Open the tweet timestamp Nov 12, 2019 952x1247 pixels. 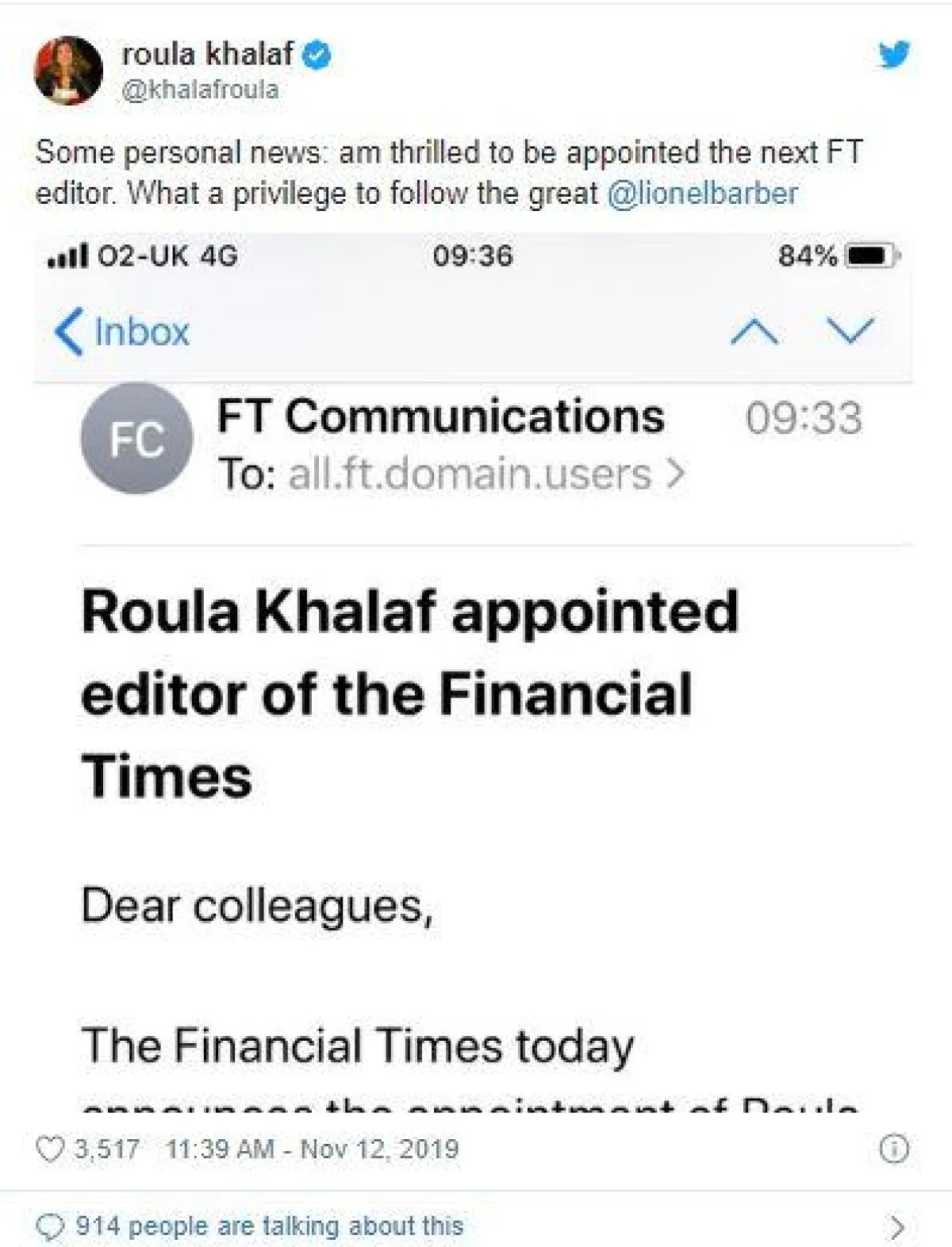point(312,1149)
